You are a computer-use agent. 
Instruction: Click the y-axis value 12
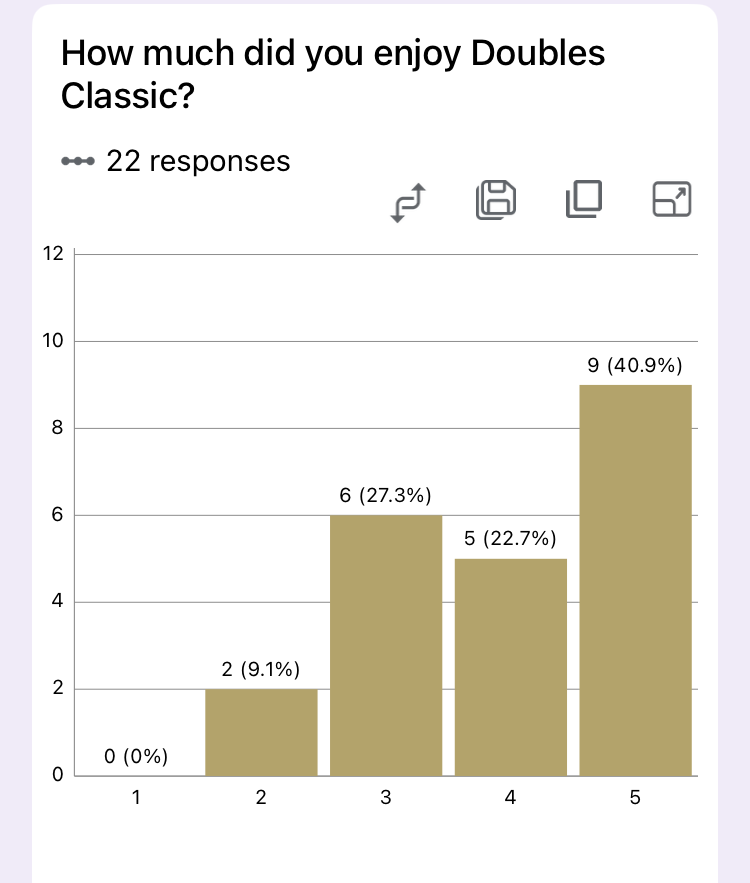tap(53, 254)
